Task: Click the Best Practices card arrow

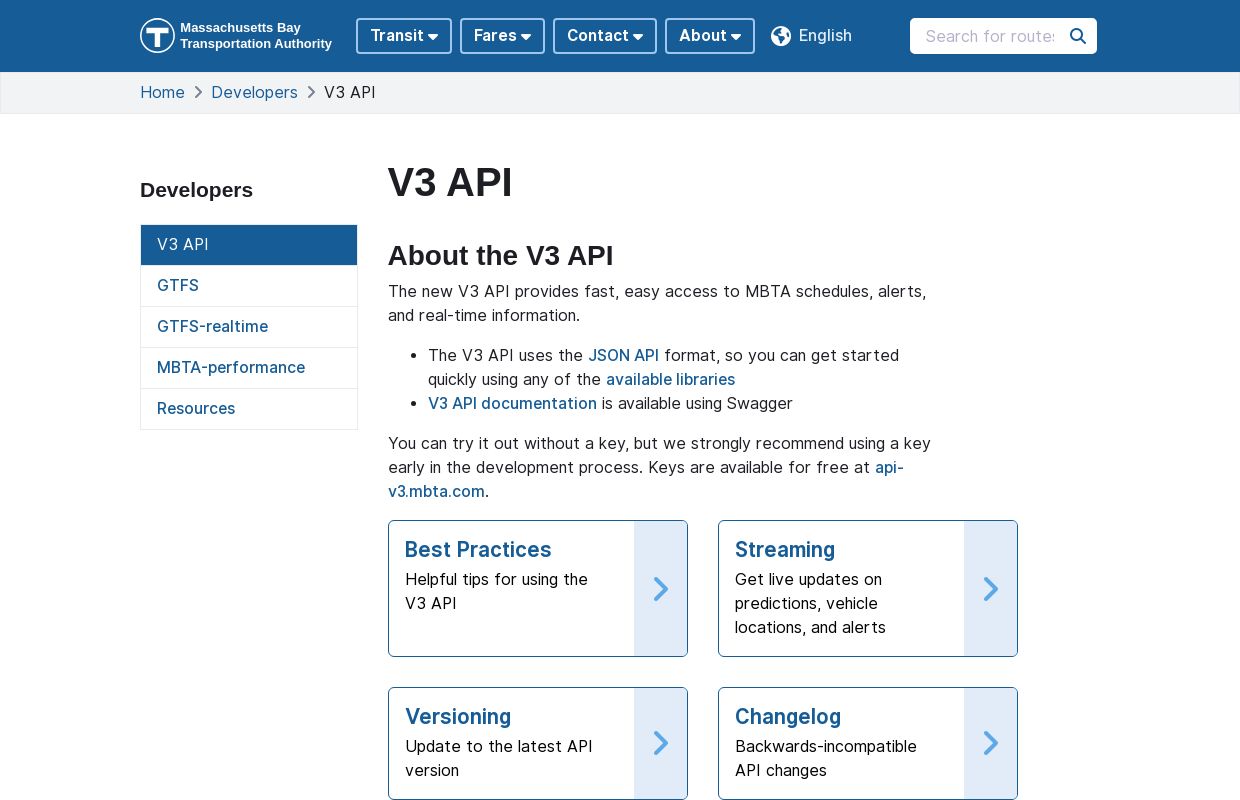Action: coord(661,589)
